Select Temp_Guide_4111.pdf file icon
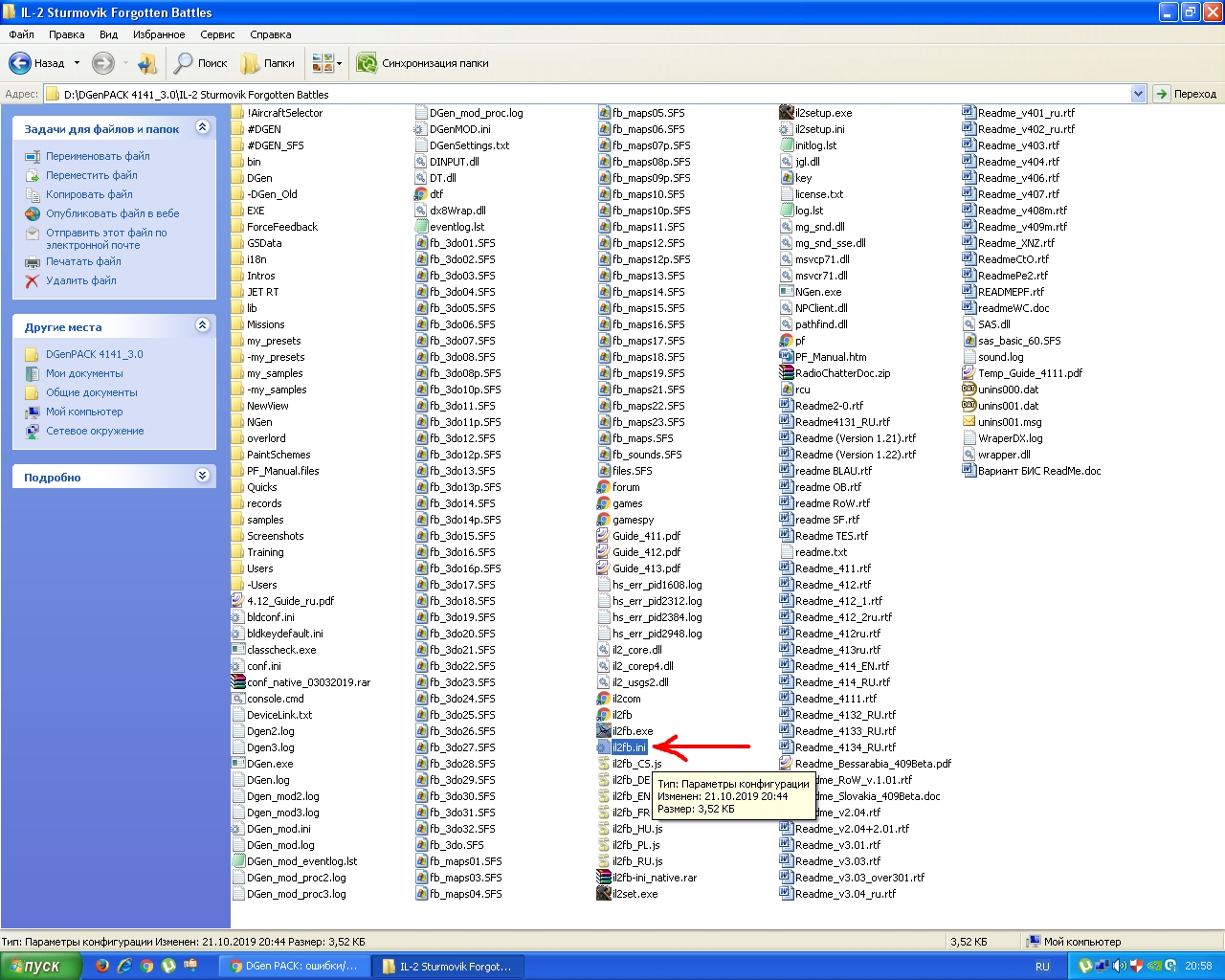1225x980 pixels. coord(969,373)
